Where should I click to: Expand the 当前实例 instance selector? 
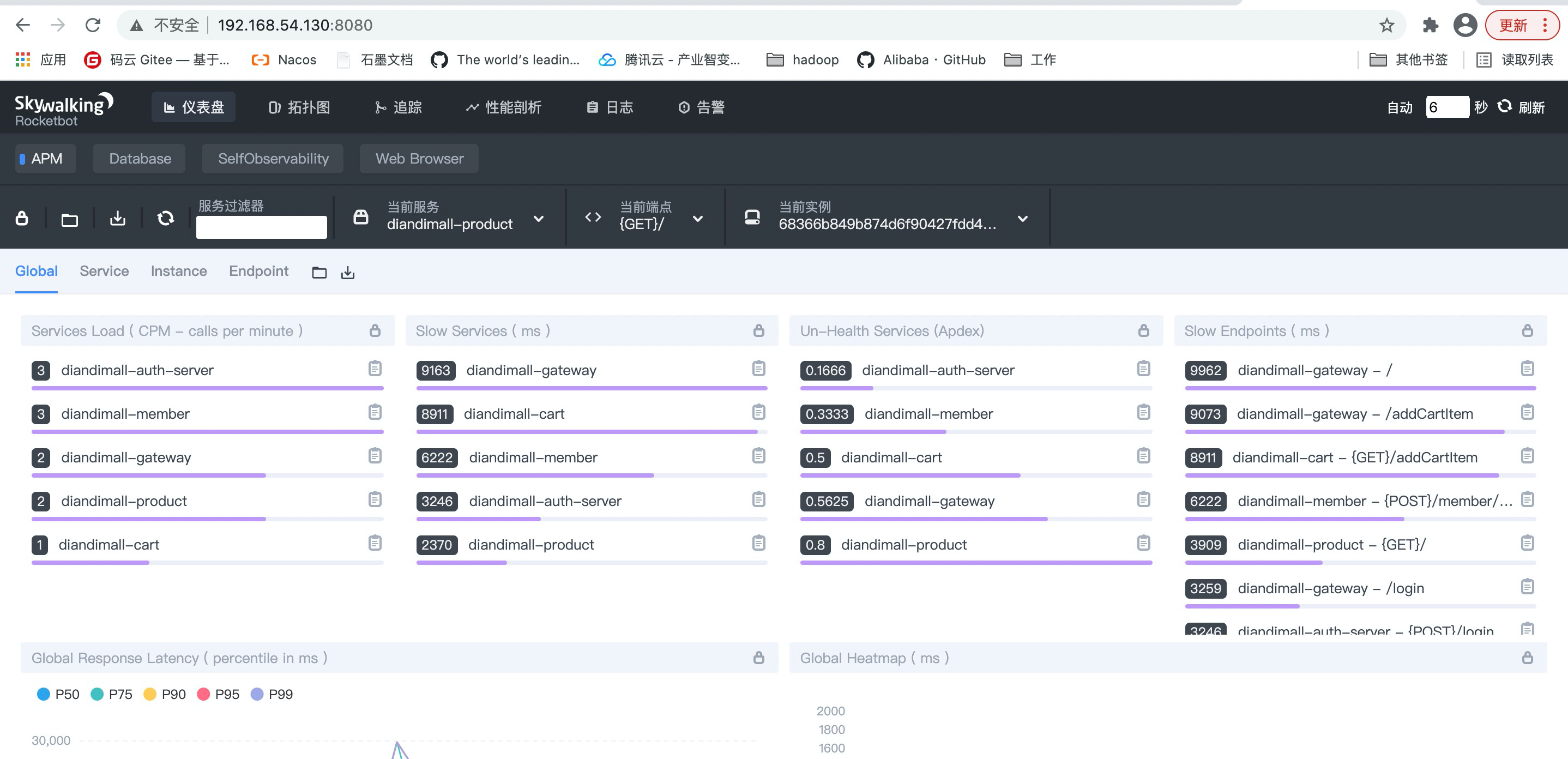pyautogui.click(x=1023, y=219)
